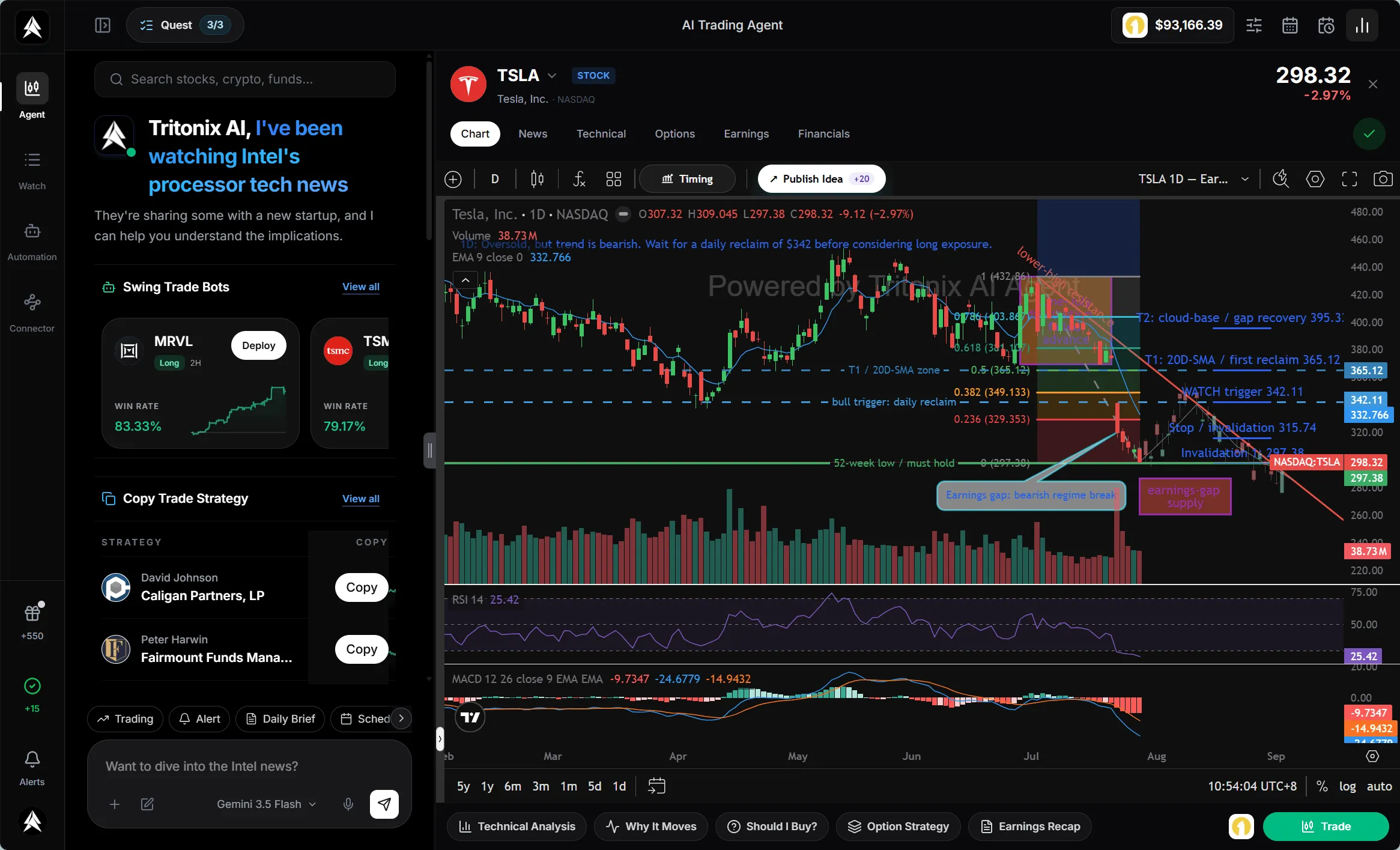Open the D interval dropdown

pos(495,179)
